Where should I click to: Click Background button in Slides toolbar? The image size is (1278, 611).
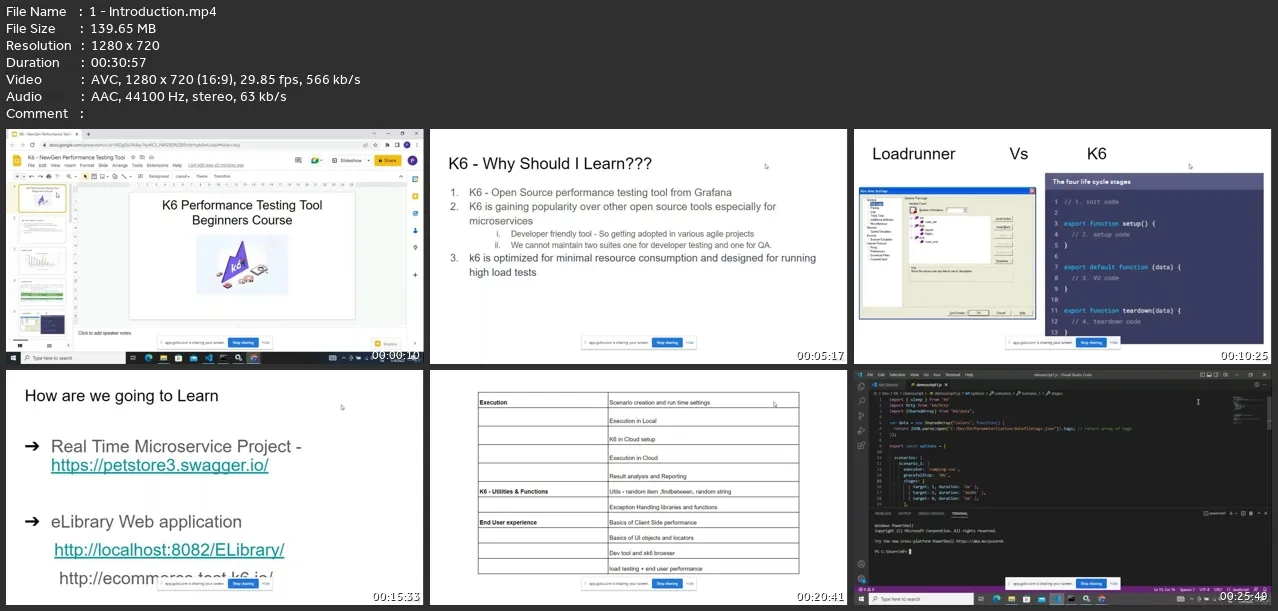pos(159,176)
